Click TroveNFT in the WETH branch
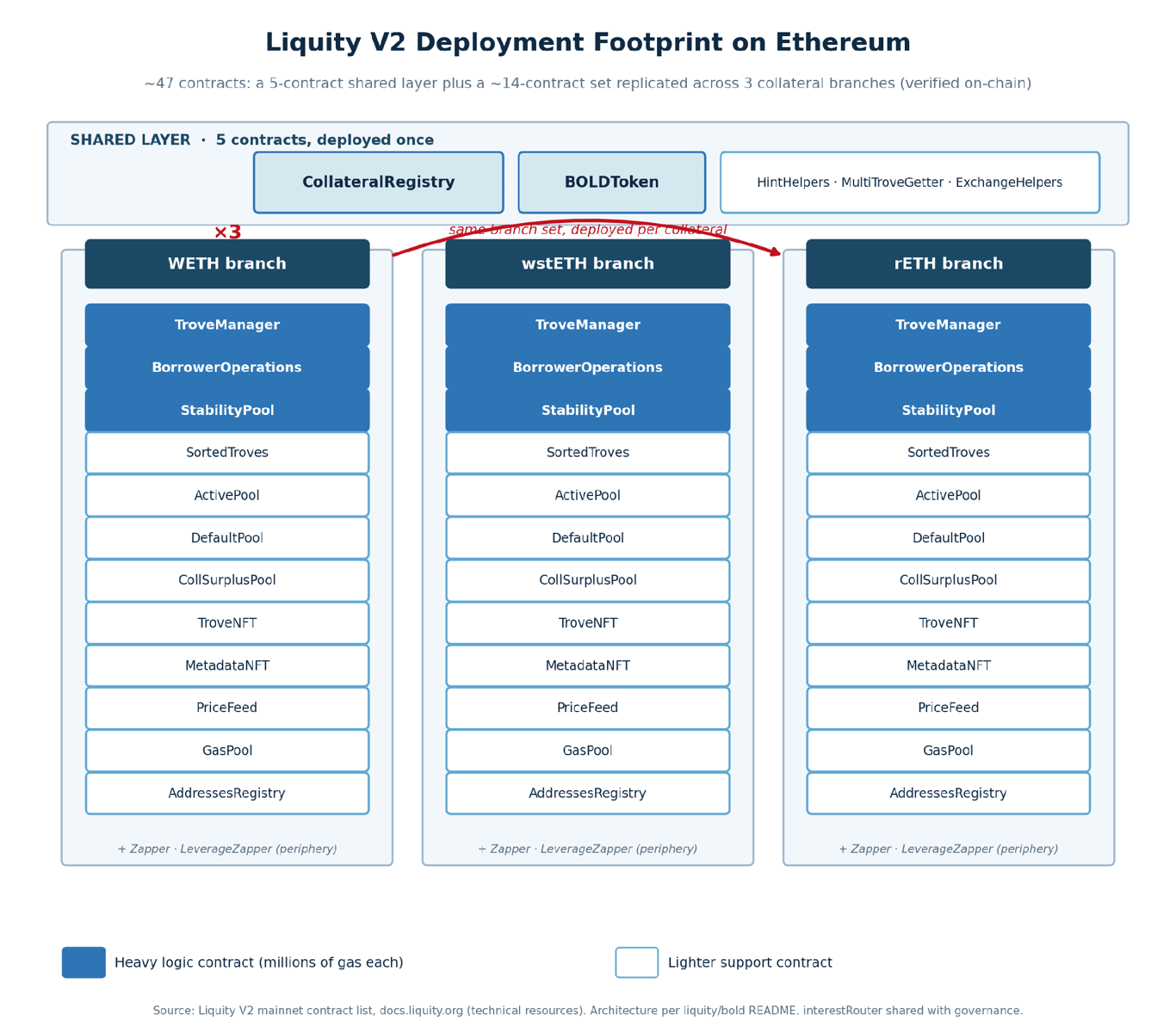The width and height of the screenshot is (1176, 1027). click(227, 623)
